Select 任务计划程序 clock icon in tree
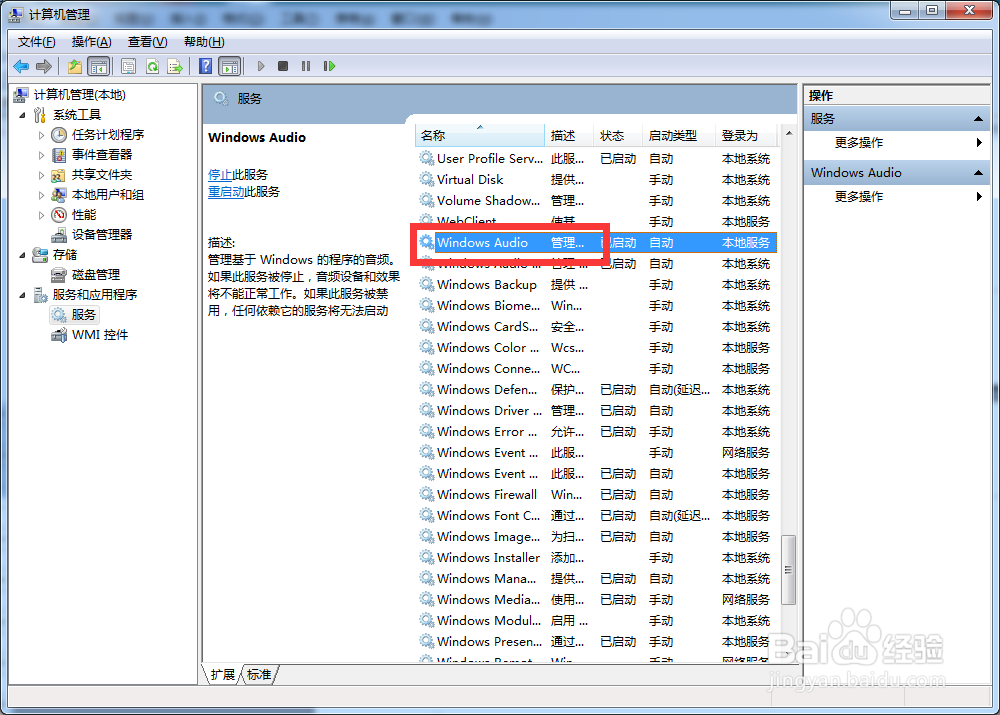1000x715 pixels. [x=59, y=135]
